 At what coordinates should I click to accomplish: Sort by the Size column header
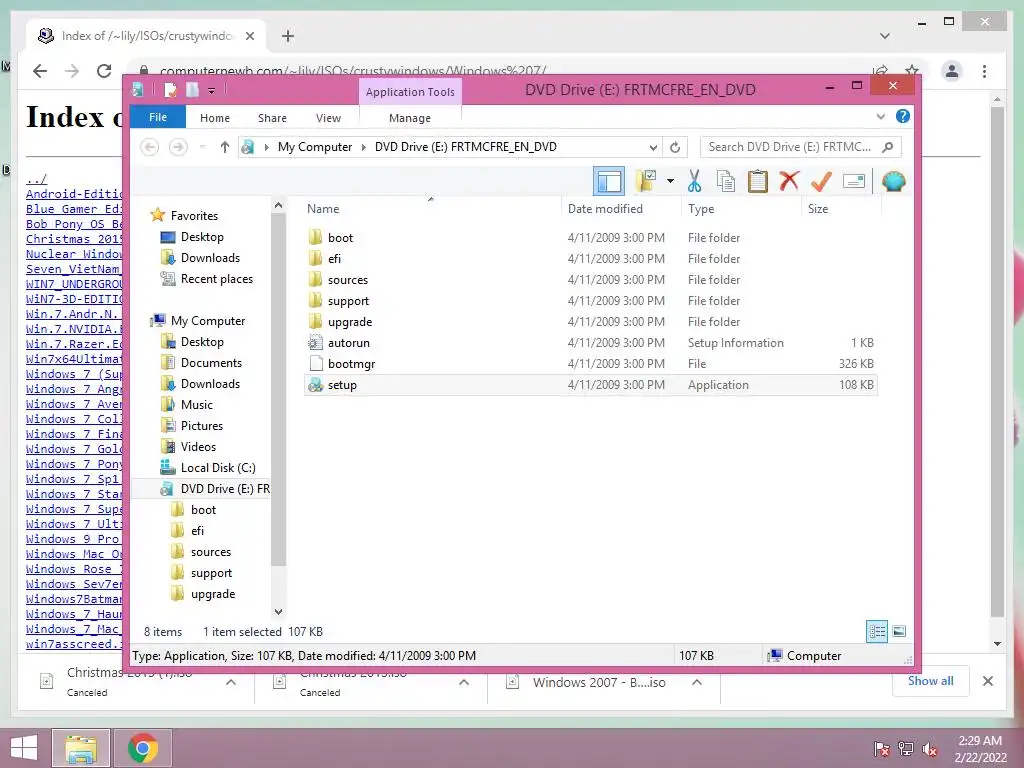[x=841, y=208]
